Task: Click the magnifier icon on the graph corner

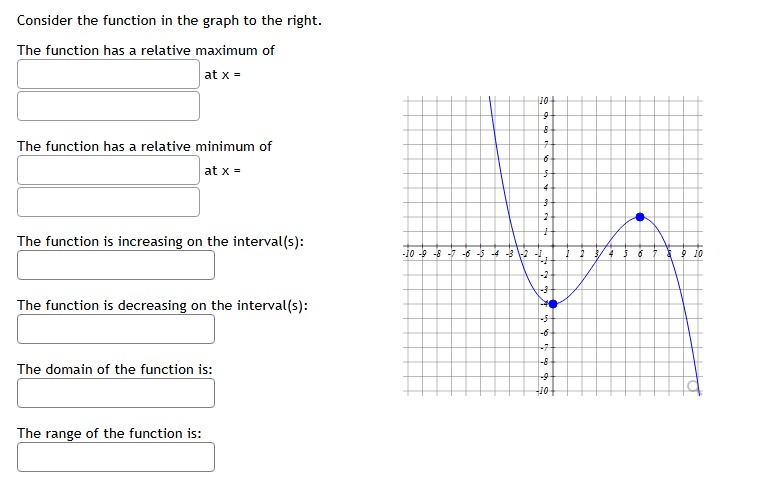Action: click(x=693, y=386)
